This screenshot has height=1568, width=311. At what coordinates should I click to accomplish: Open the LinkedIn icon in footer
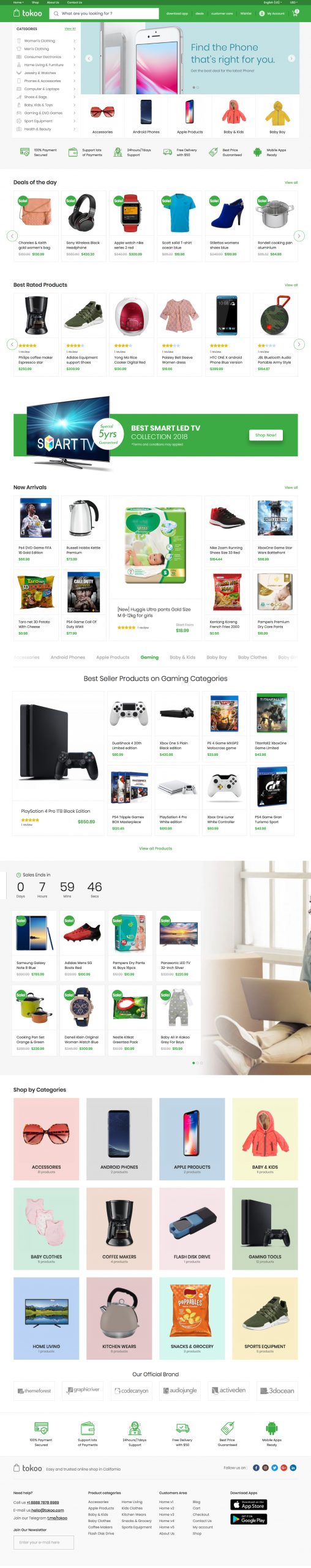pyautogui.click(x=293, y=1468)
